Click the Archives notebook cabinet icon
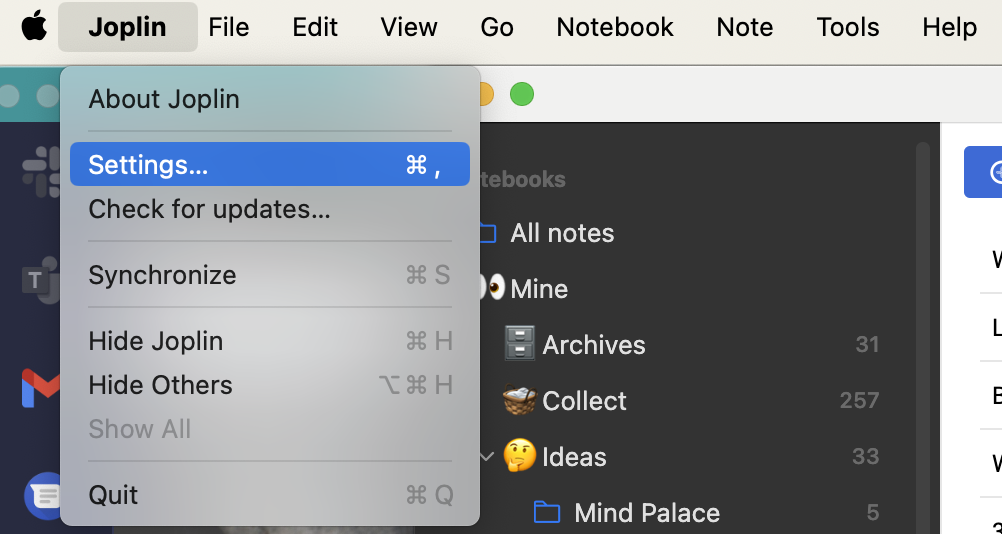This screenshot has width=1002, height=534. tap(520, 344)
